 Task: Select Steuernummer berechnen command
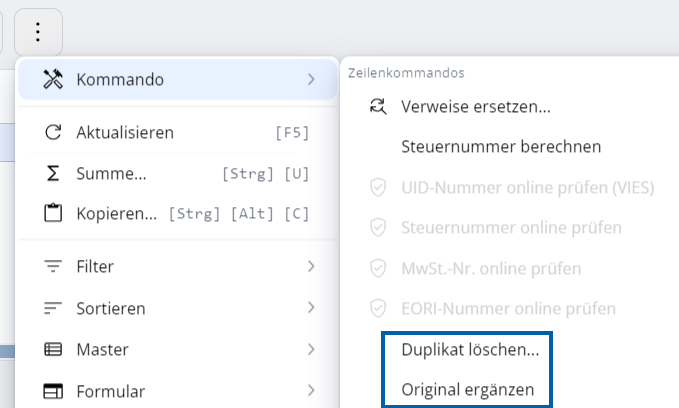(500, 147)
